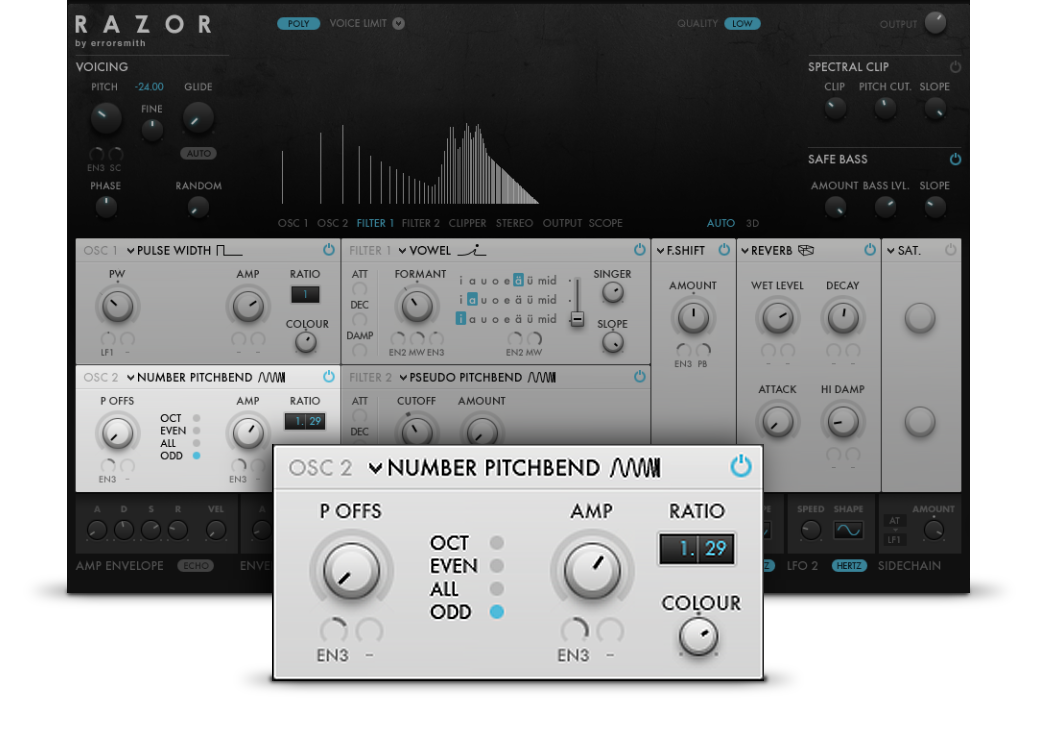Click waveform icon beside enlarged NUMBER PITCHBEND title
1040x744 pixels.
coord(635,467)
